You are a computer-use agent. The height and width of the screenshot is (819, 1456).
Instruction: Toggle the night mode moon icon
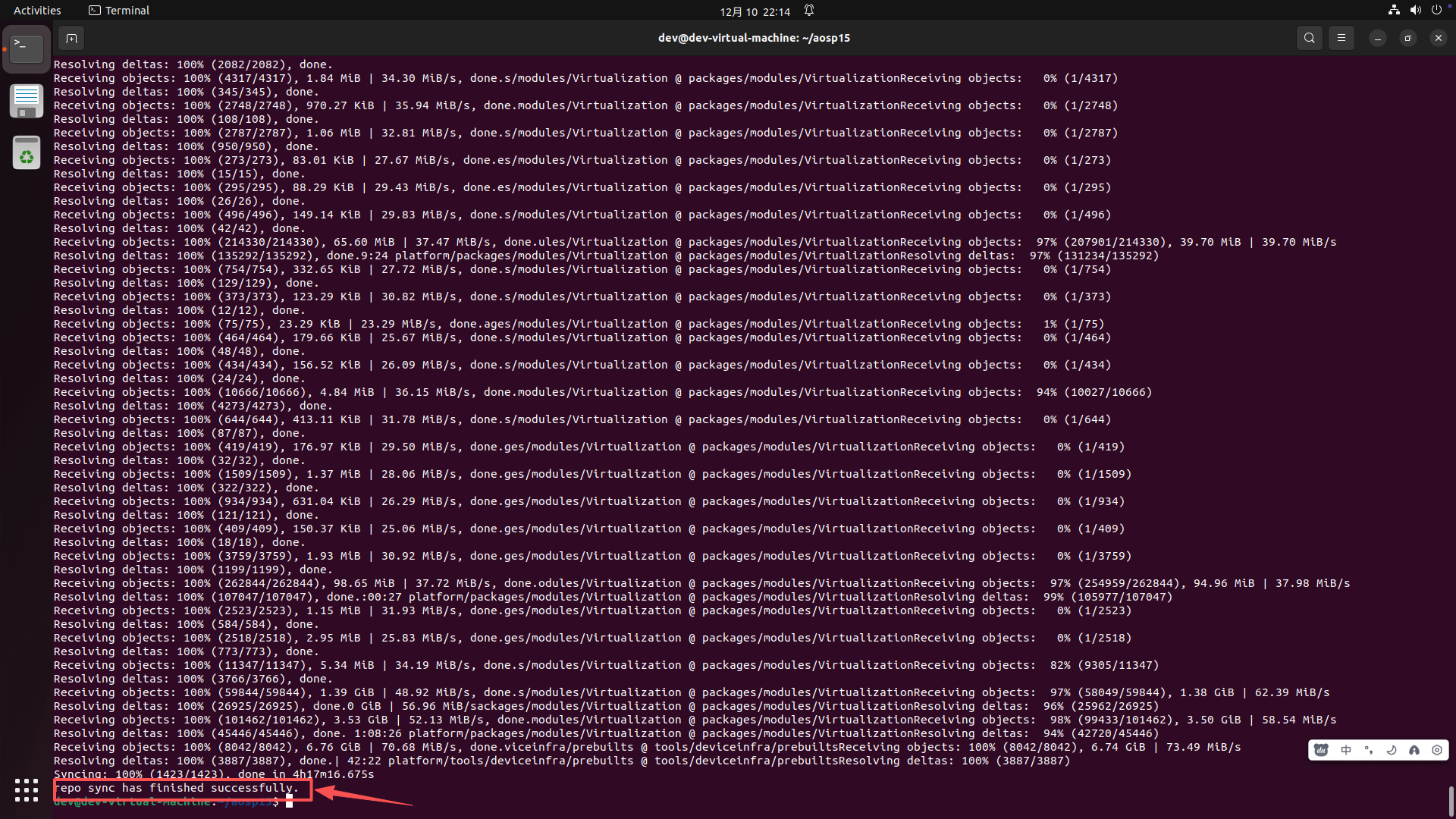(x=1392, y=750)
